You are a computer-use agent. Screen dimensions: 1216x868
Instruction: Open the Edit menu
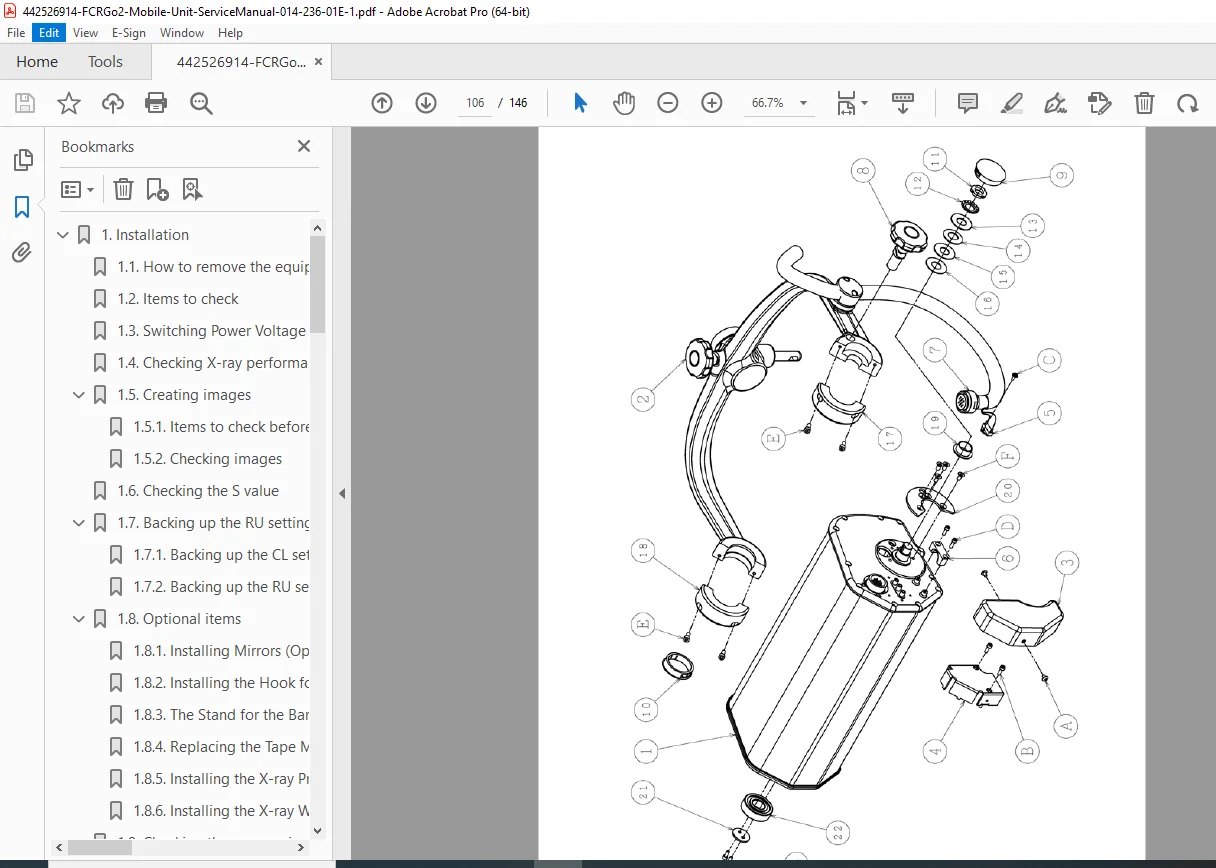pyautogui.click(x=49, y=33)
